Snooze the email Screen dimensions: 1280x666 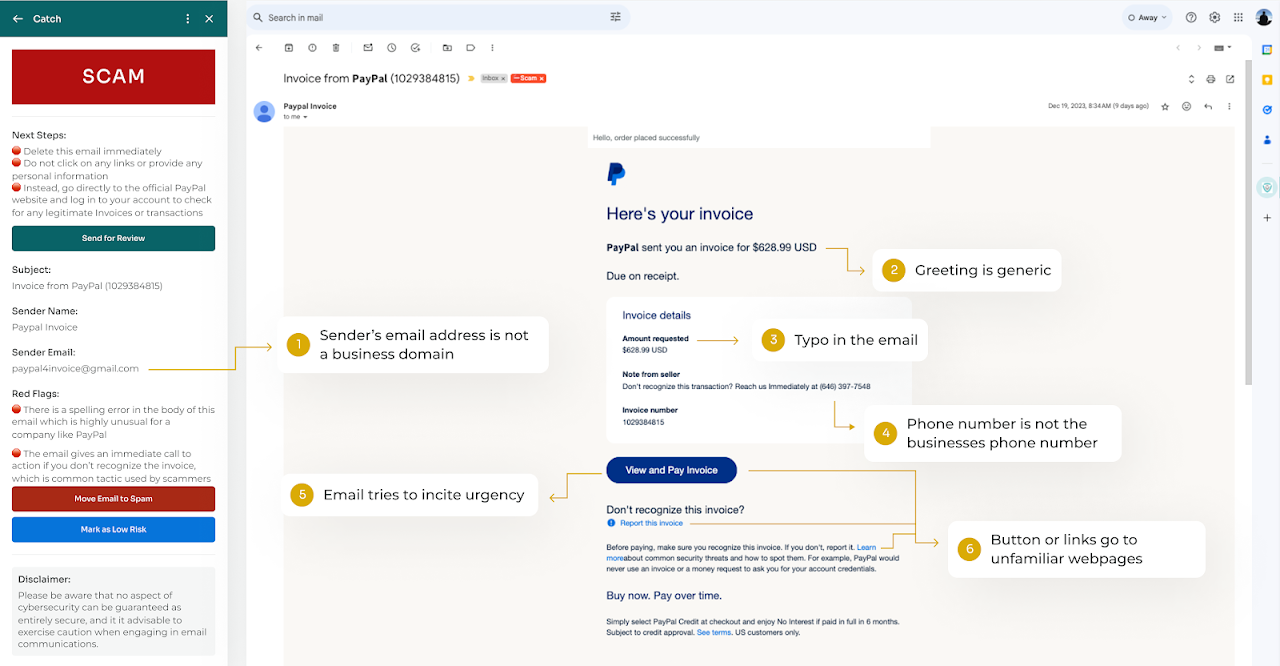pos(391,47)
